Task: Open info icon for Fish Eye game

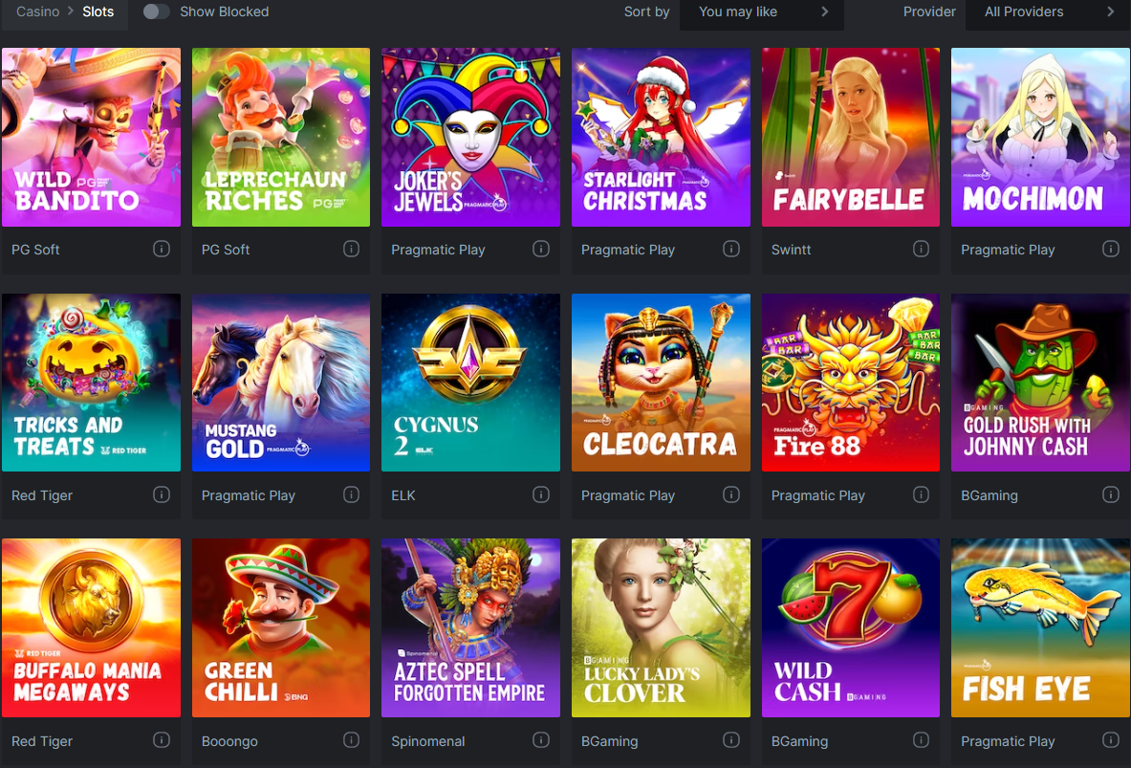Action: (x=1111, y=740)
